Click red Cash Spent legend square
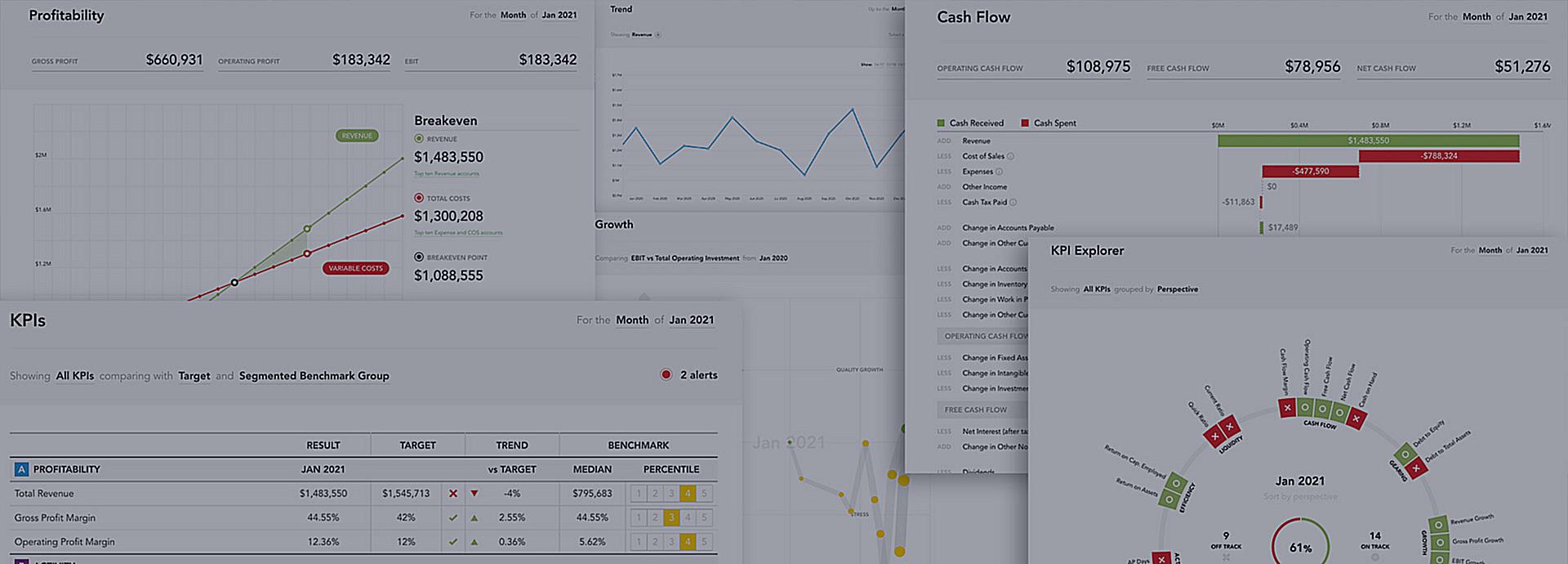The width and height of the screenshot is (1568, 564). tap(1025, 123)
